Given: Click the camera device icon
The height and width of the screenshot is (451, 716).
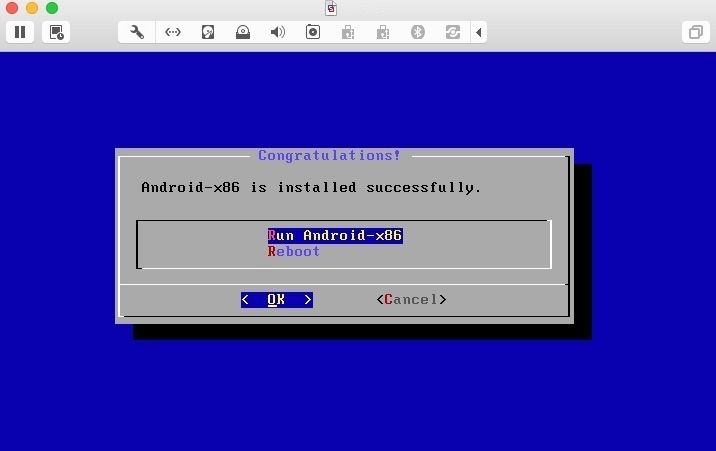Looking at the screenshot, I should pos(313,32).
